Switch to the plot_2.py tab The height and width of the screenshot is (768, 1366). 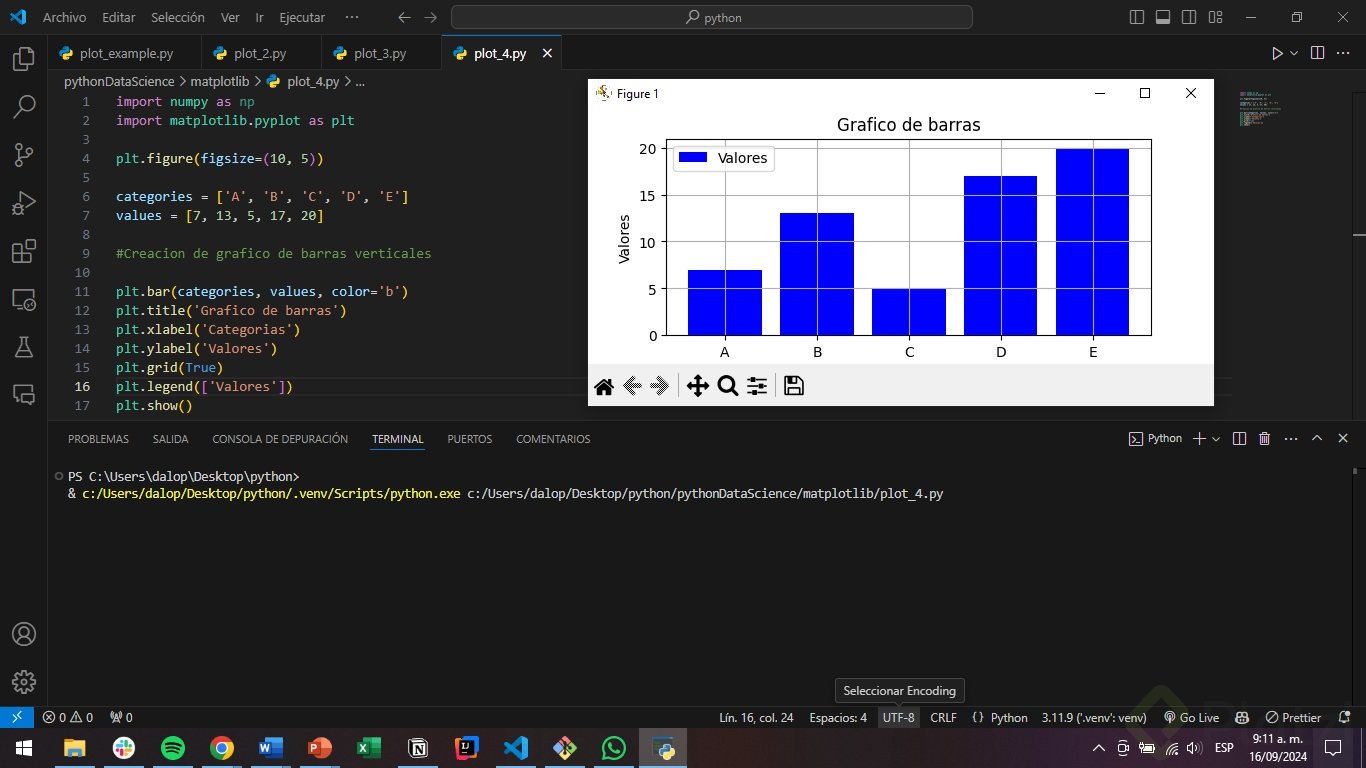259,54
